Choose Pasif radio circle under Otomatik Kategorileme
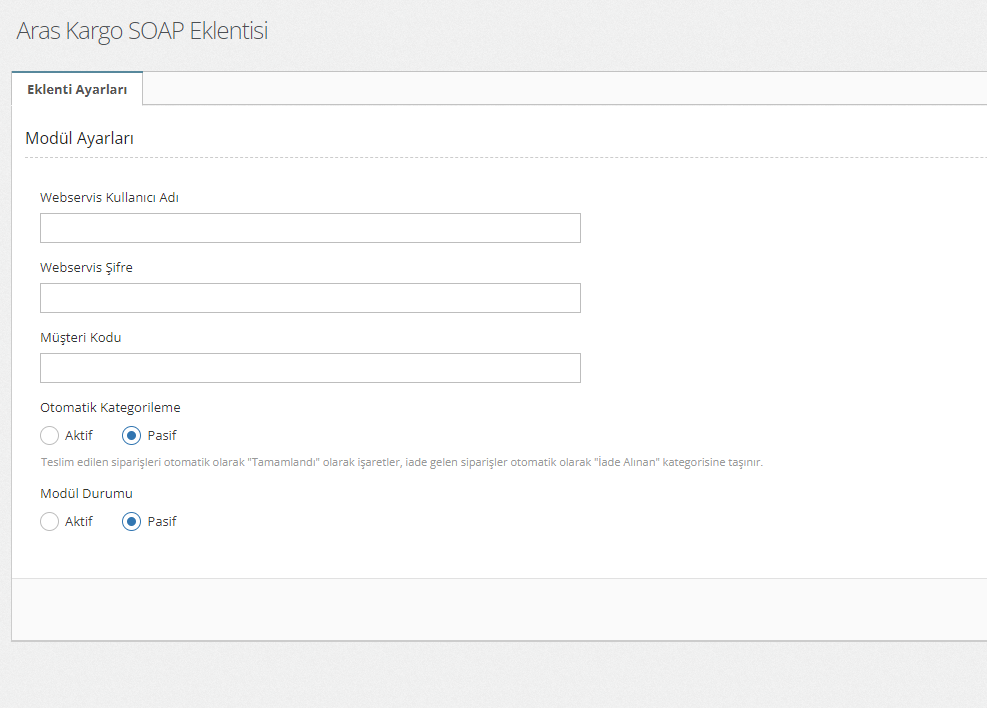987x708 pixels. tap(131, 436)
